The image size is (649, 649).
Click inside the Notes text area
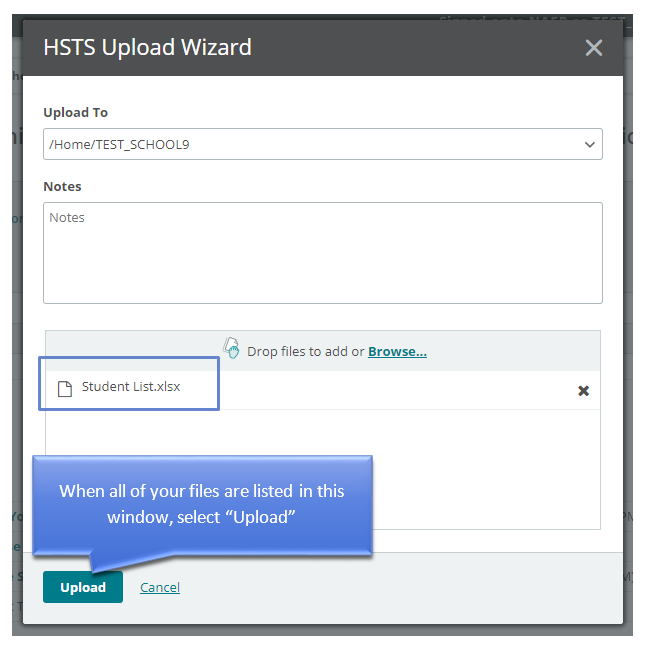pos(323,253)
